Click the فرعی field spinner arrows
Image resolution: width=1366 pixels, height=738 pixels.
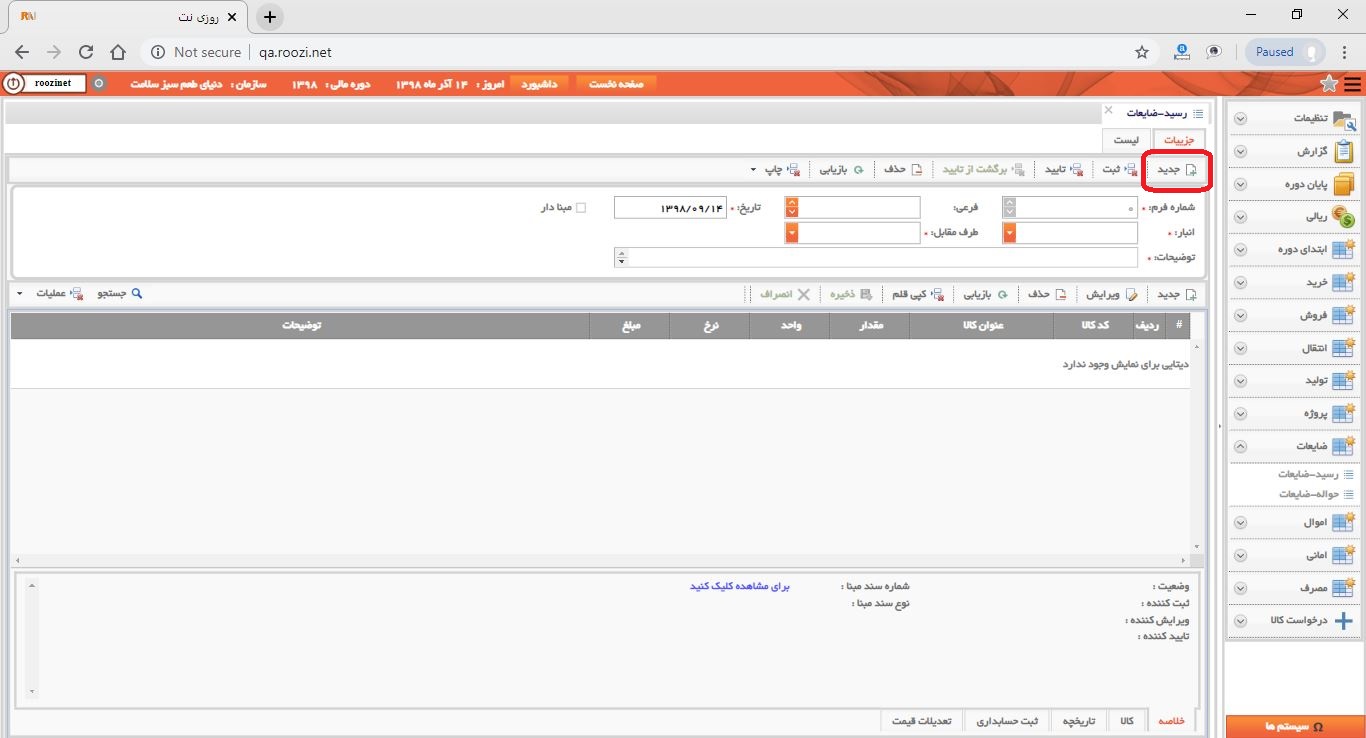792,207
